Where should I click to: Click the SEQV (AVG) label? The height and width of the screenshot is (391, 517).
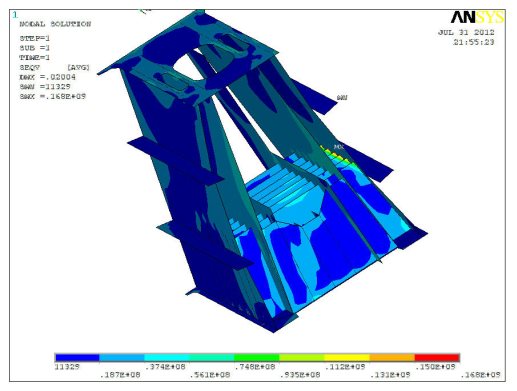click(54, 67)
